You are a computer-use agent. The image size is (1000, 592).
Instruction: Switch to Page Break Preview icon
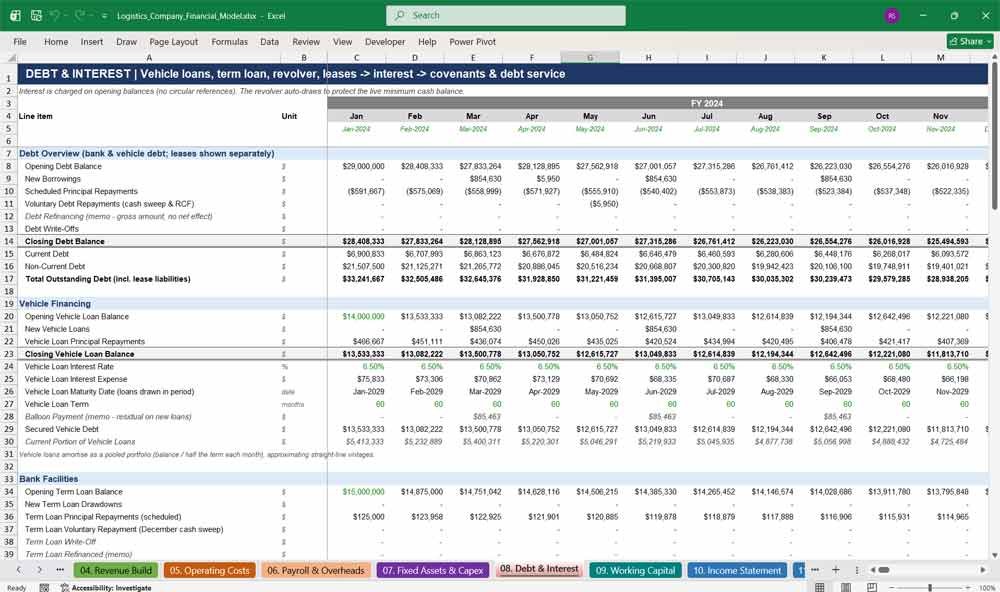[872, 588]
